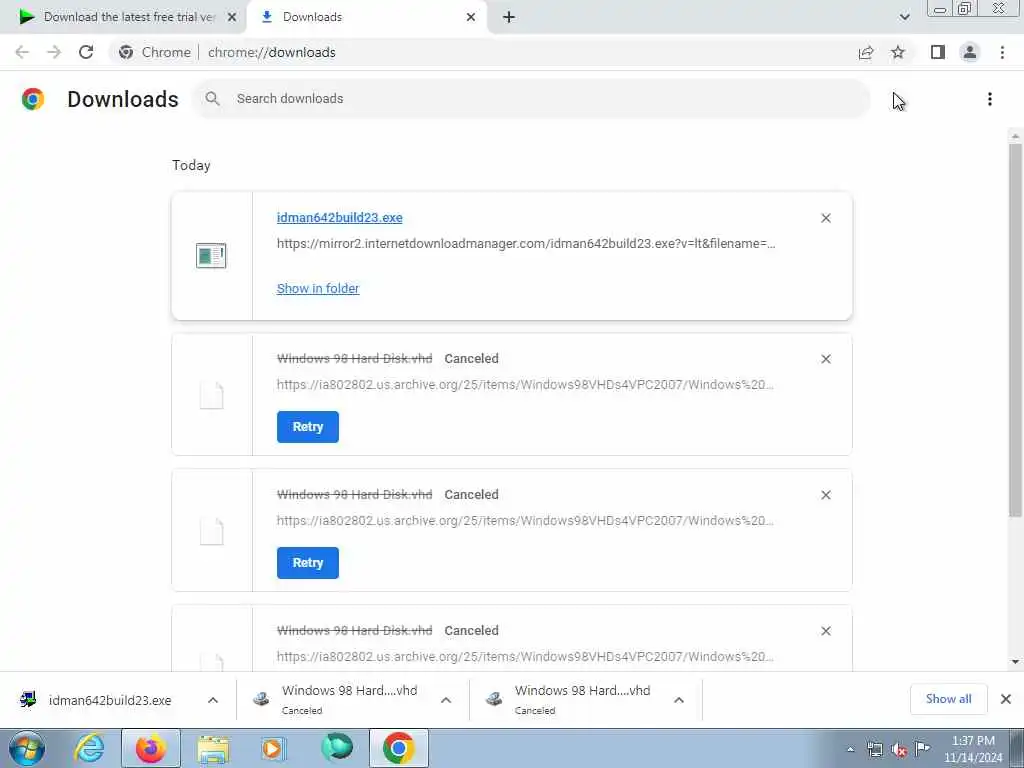Close the Download the latest free trial tab
The height and width of the screenshot is (768, 1024).
[x=232, y=17]
